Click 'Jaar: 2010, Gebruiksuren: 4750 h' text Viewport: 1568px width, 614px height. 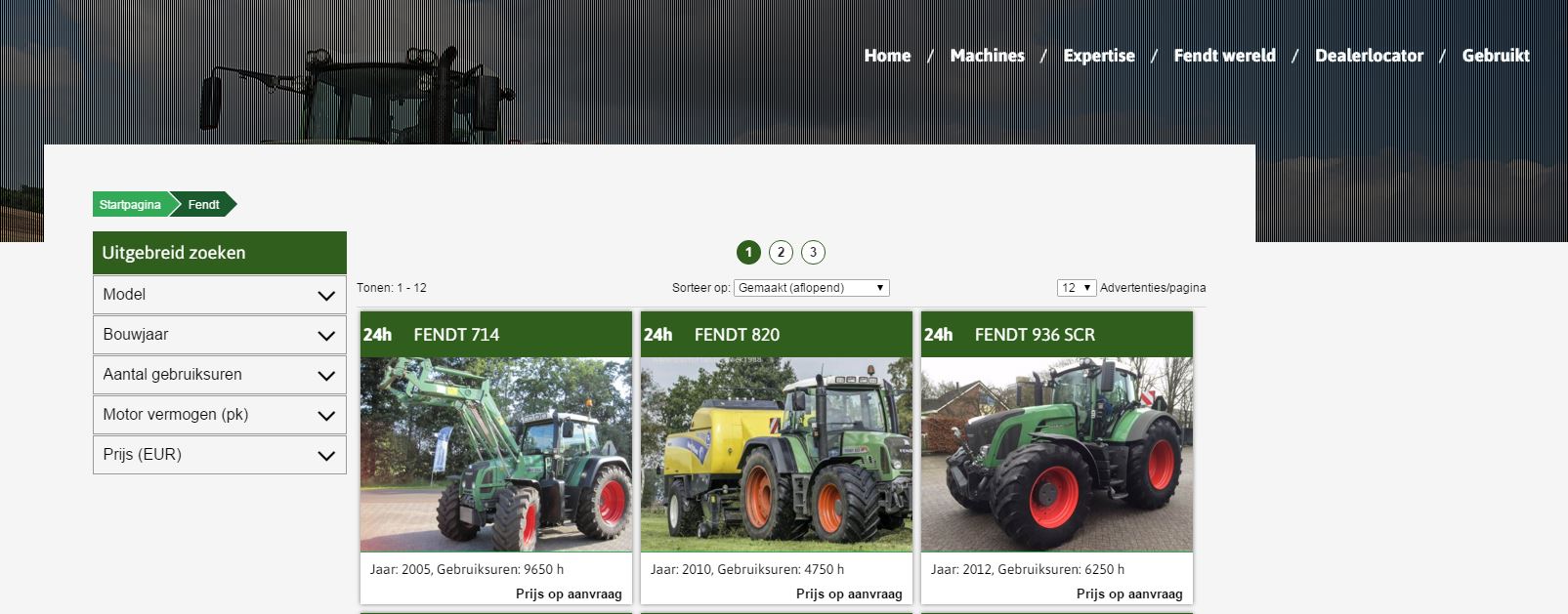pyautogui.click(x=747, y=569)
